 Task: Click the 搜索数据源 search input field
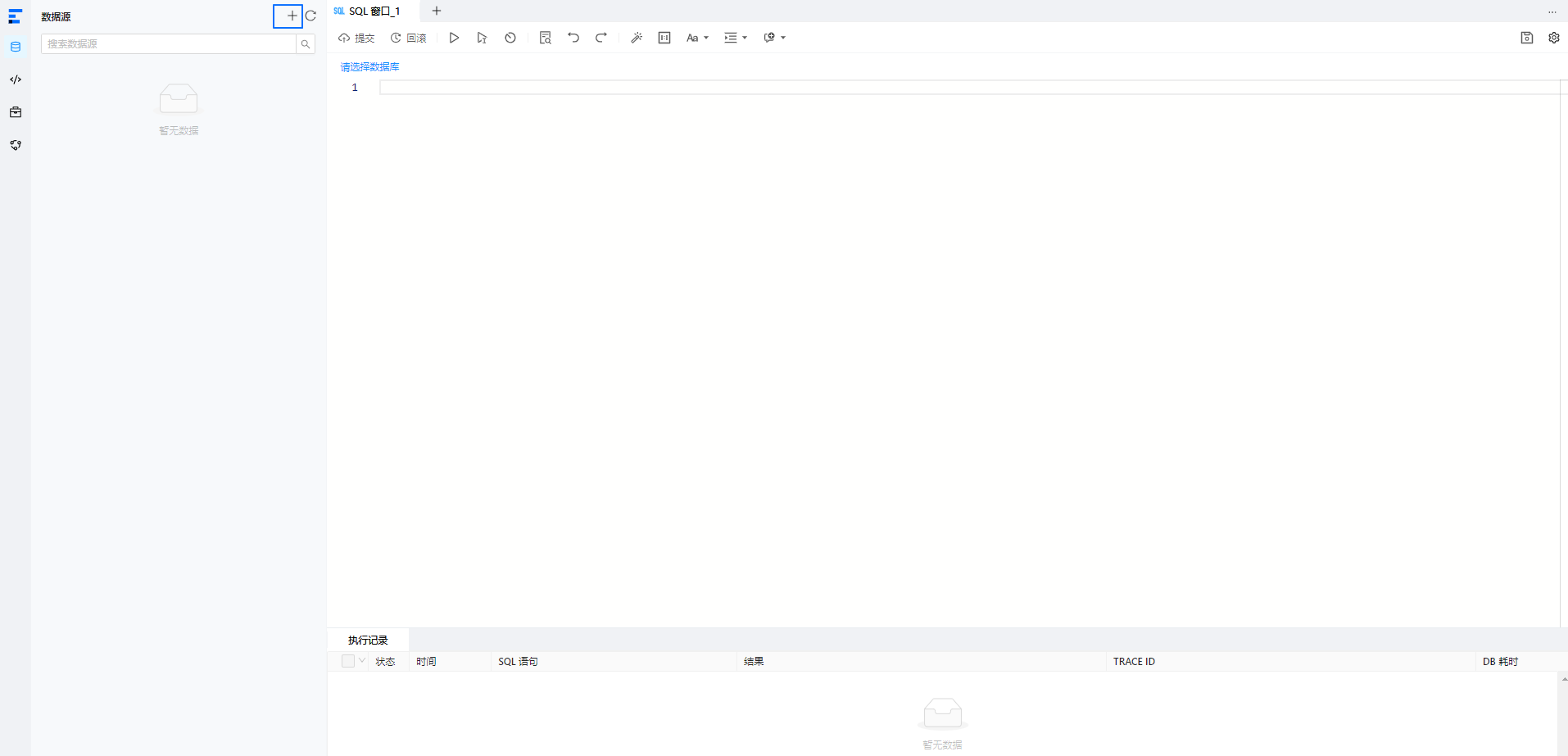tap(169, 44)
